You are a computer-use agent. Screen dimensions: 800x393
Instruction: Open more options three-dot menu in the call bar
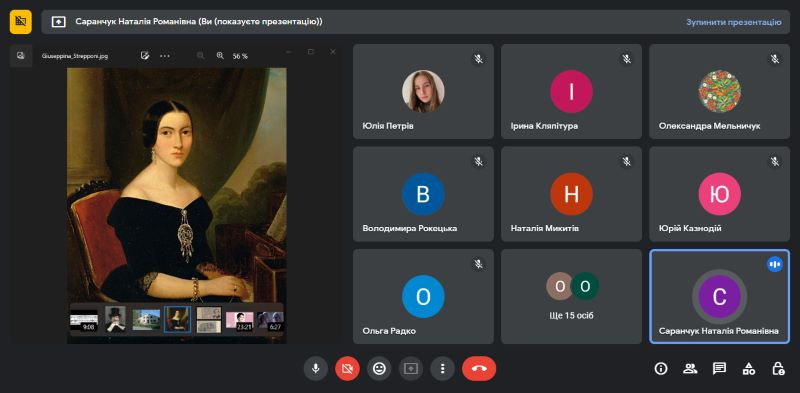(x=442, y=369)
